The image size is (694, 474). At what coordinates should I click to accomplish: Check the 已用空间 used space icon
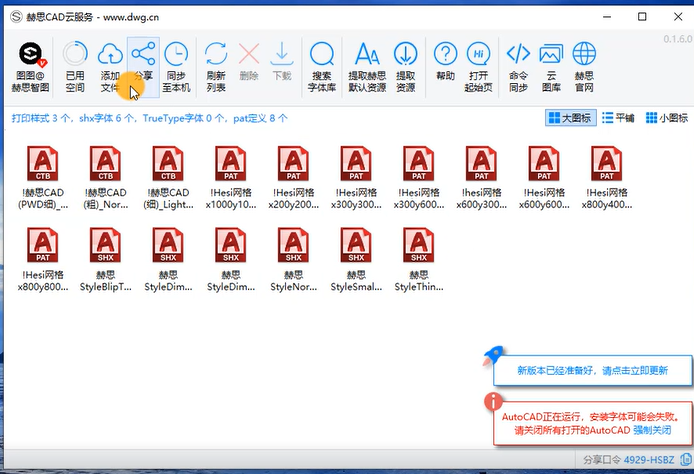pos(75,66)
